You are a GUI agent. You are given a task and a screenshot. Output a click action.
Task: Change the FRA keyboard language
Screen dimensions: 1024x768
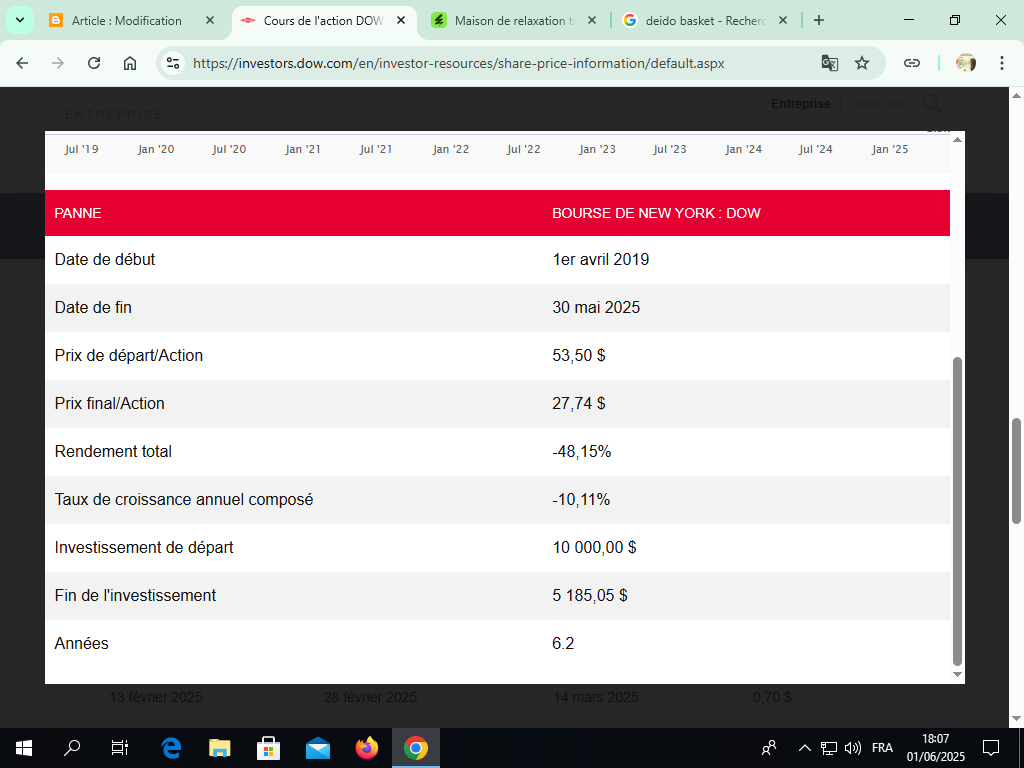(x=882, y=748)
